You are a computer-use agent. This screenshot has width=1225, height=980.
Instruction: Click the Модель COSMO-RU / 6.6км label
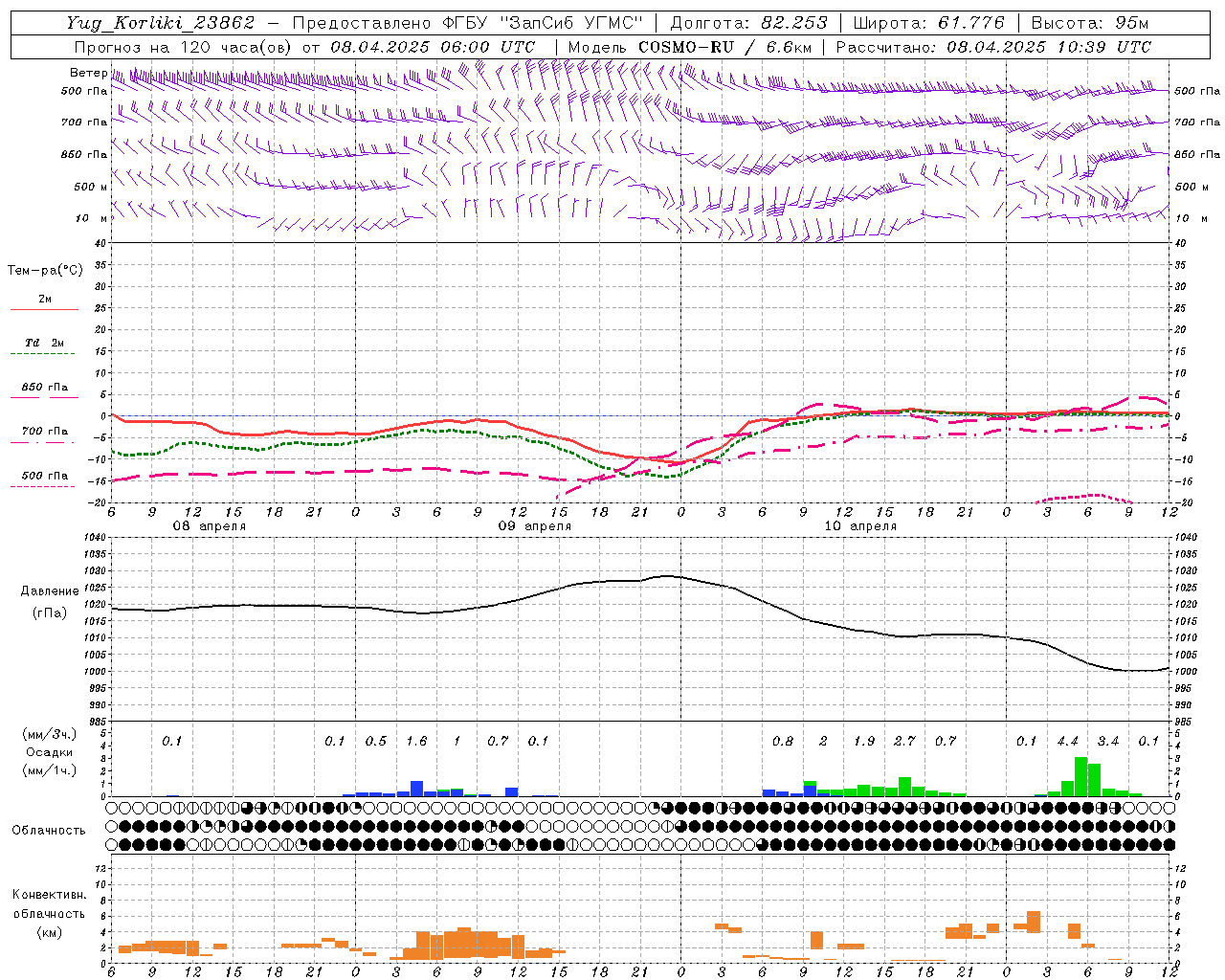tap(690, 47)
